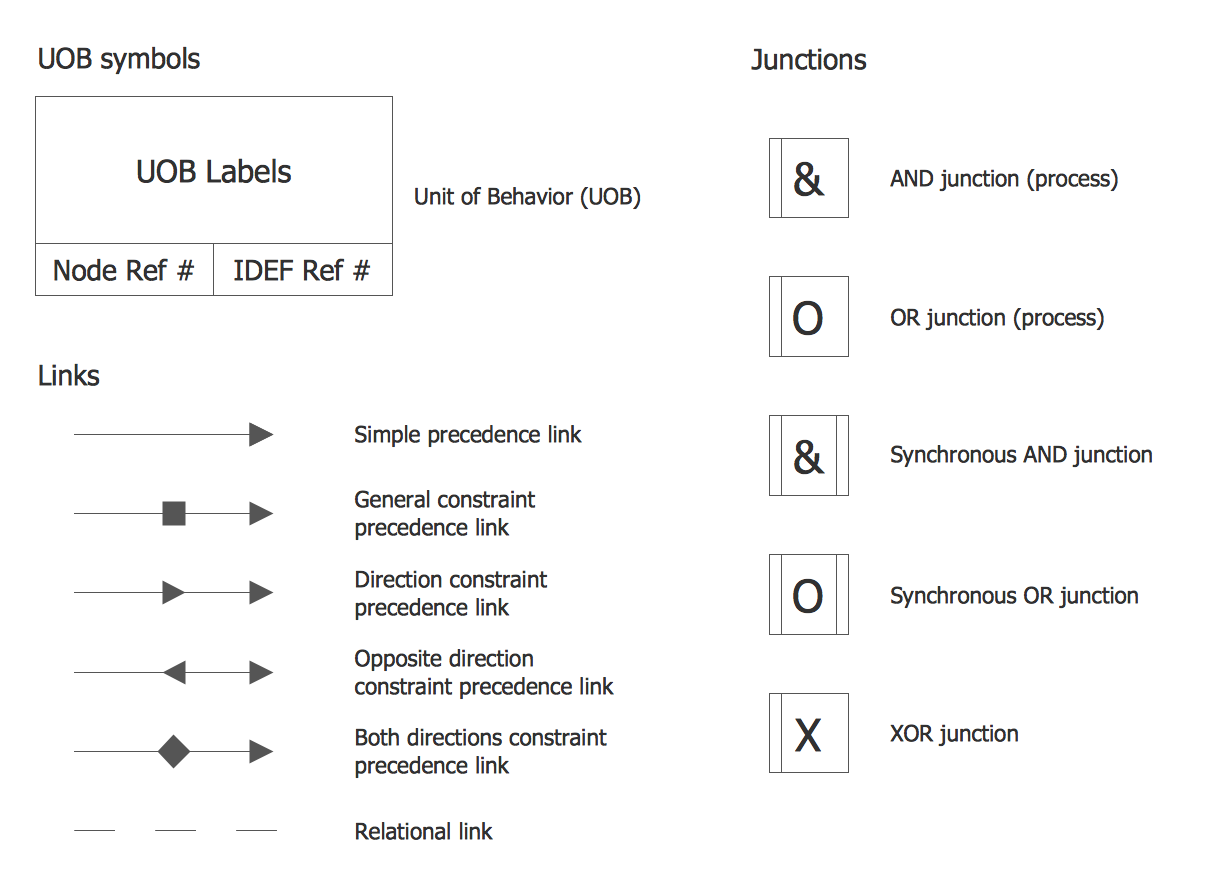
Task: Select the OR junction (process) symbol
Action: coord(808,317)
